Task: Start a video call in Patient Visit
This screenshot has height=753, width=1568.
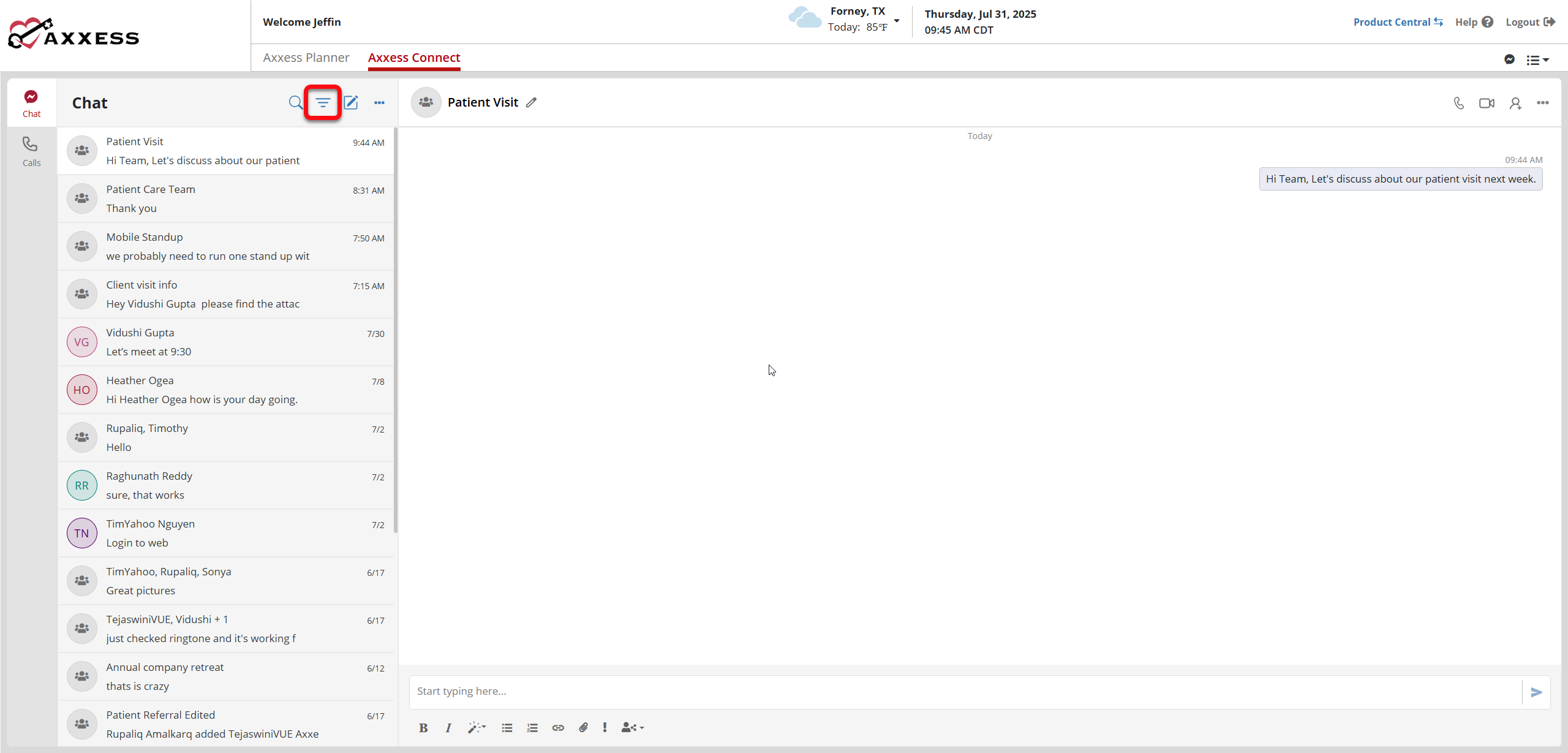Action: click(1487, 103)
